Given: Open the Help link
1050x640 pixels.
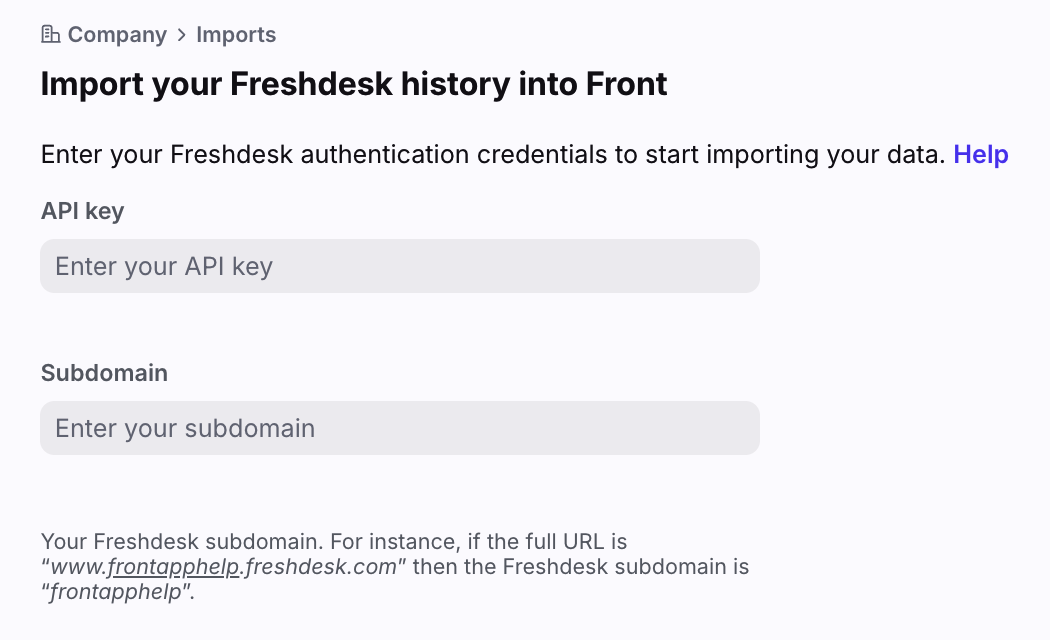Looking at the screenshot, I should click(980, 154).
